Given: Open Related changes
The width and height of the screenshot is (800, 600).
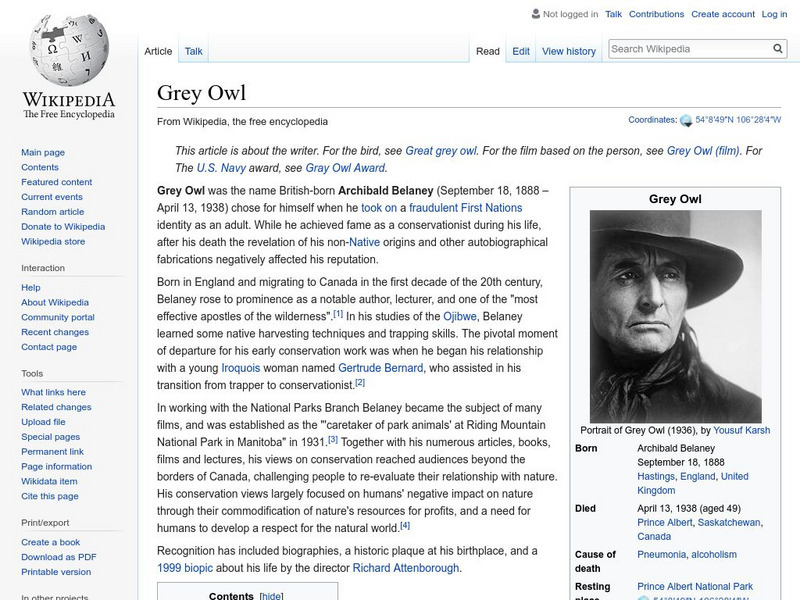Looking at the screenshot, I should pyautogui.click(x=56, y=407).
